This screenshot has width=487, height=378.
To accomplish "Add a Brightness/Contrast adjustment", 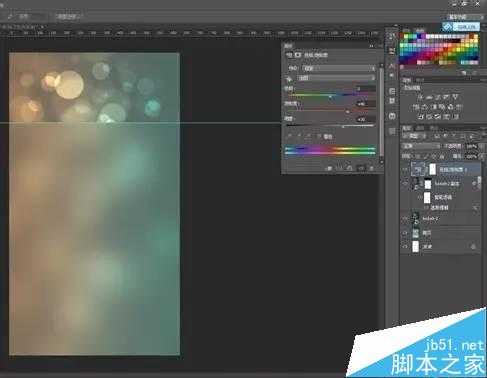I will [x=420, y=97].
